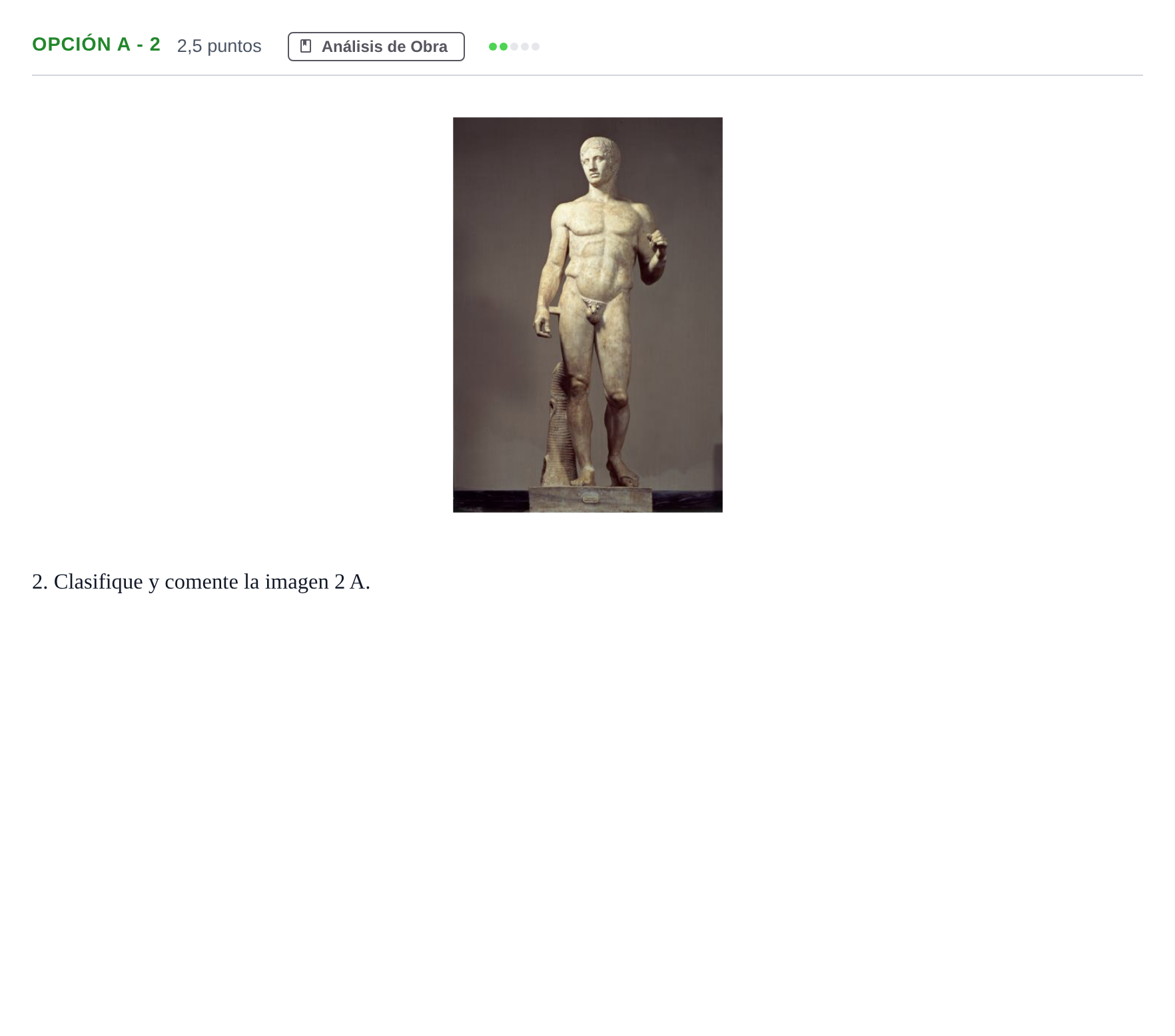Click the book icon in Análisis de Obra

pyautogui.click(x=306, y=46)
